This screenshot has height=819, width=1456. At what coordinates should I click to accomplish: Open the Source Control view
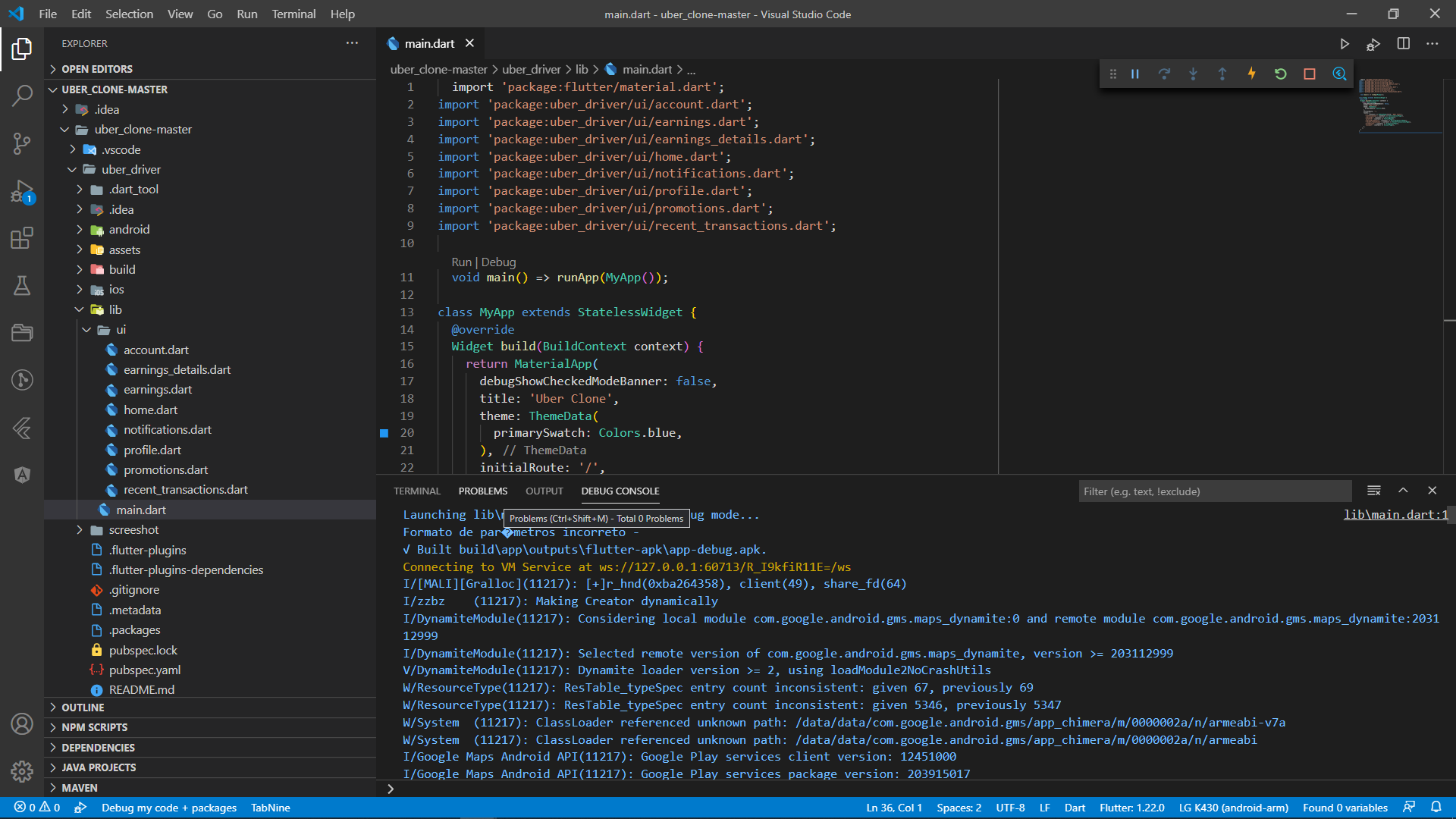[x=22, y=143]
